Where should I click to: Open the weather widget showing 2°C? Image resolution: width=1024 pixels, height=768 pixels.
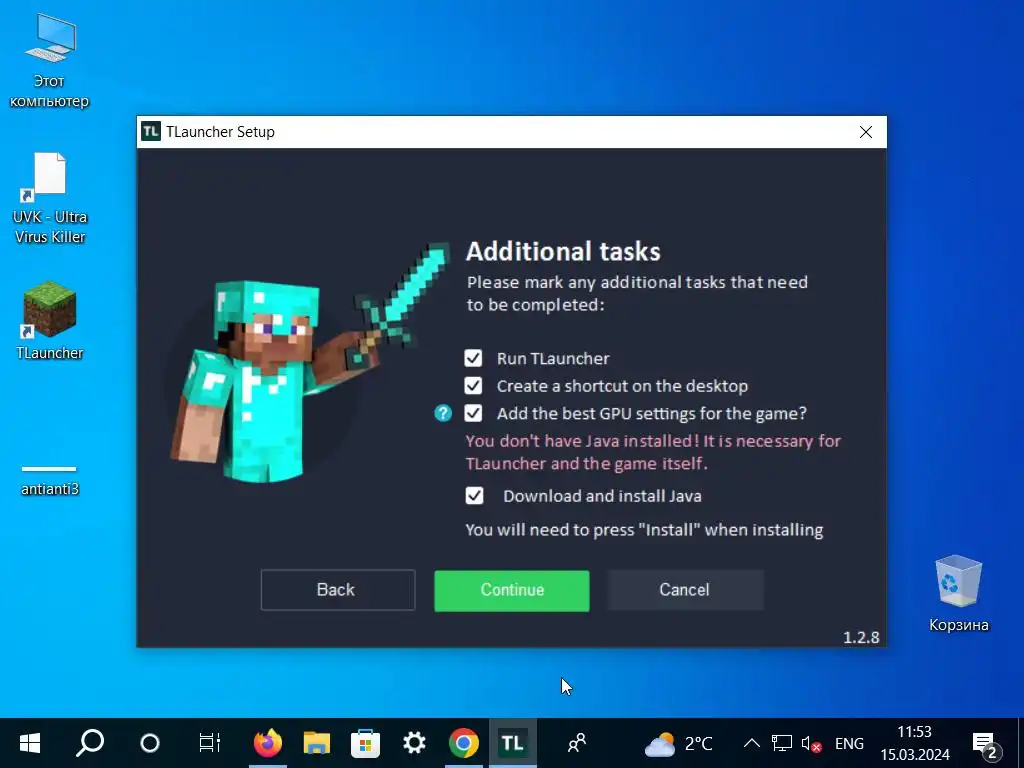[x=679, y=743]
